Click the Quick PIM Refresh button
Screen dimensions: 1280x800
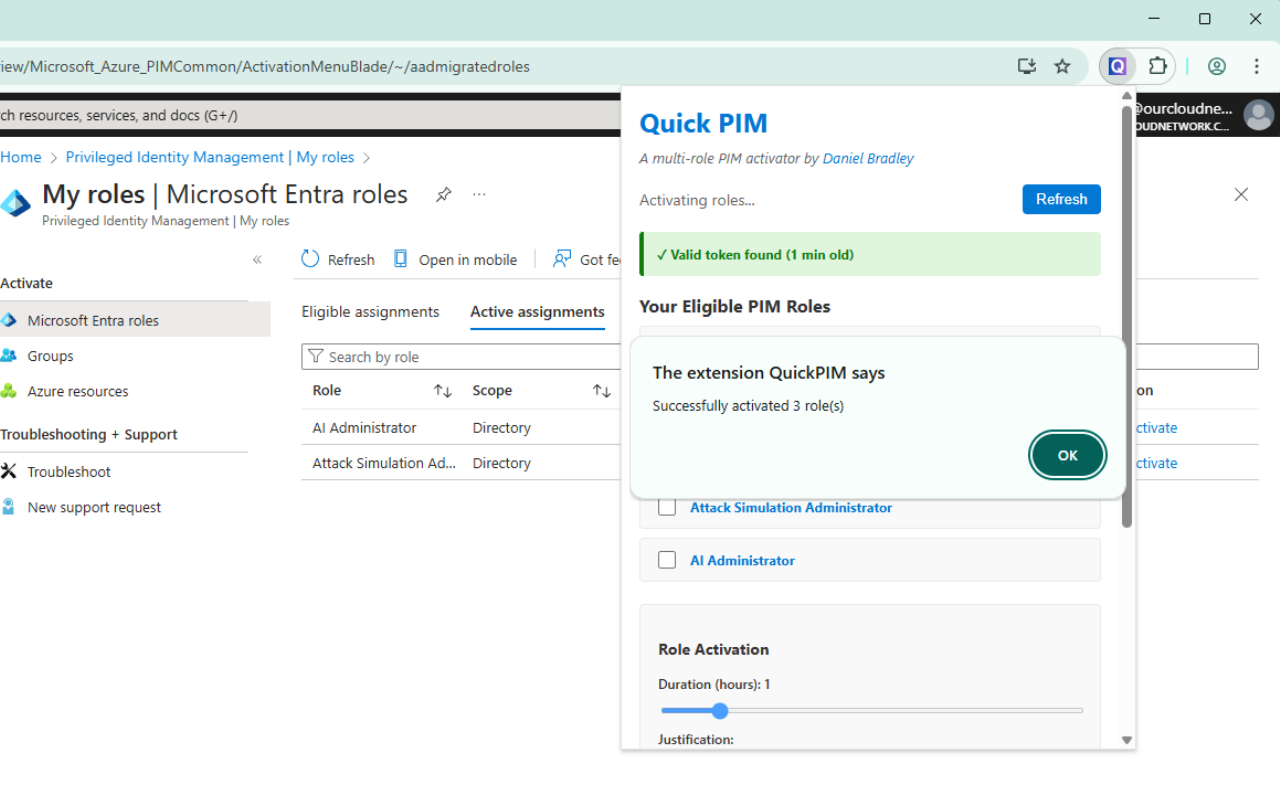click(x=1061, y=199)
